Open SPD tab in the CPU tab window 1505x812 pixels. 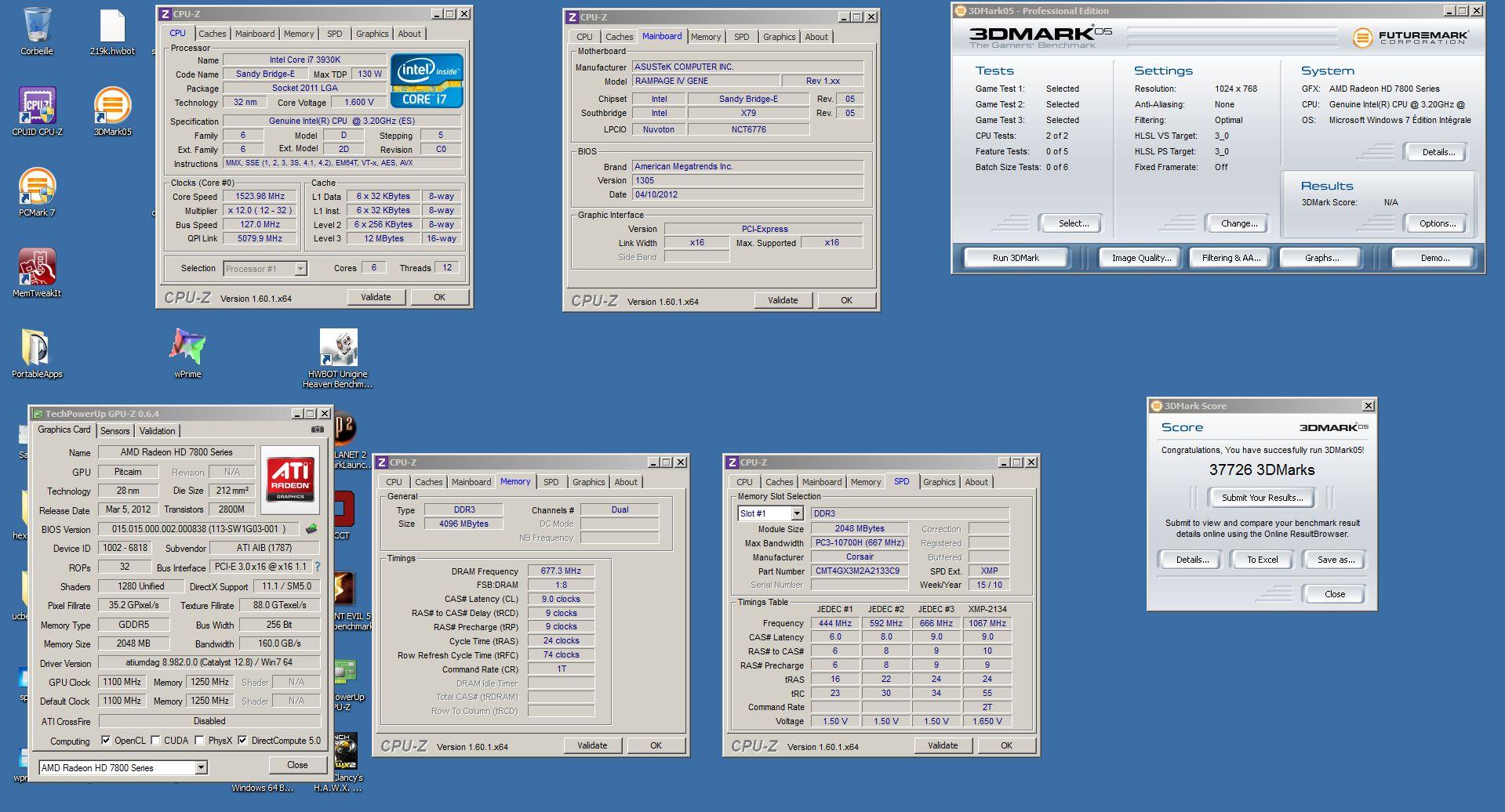334,34
